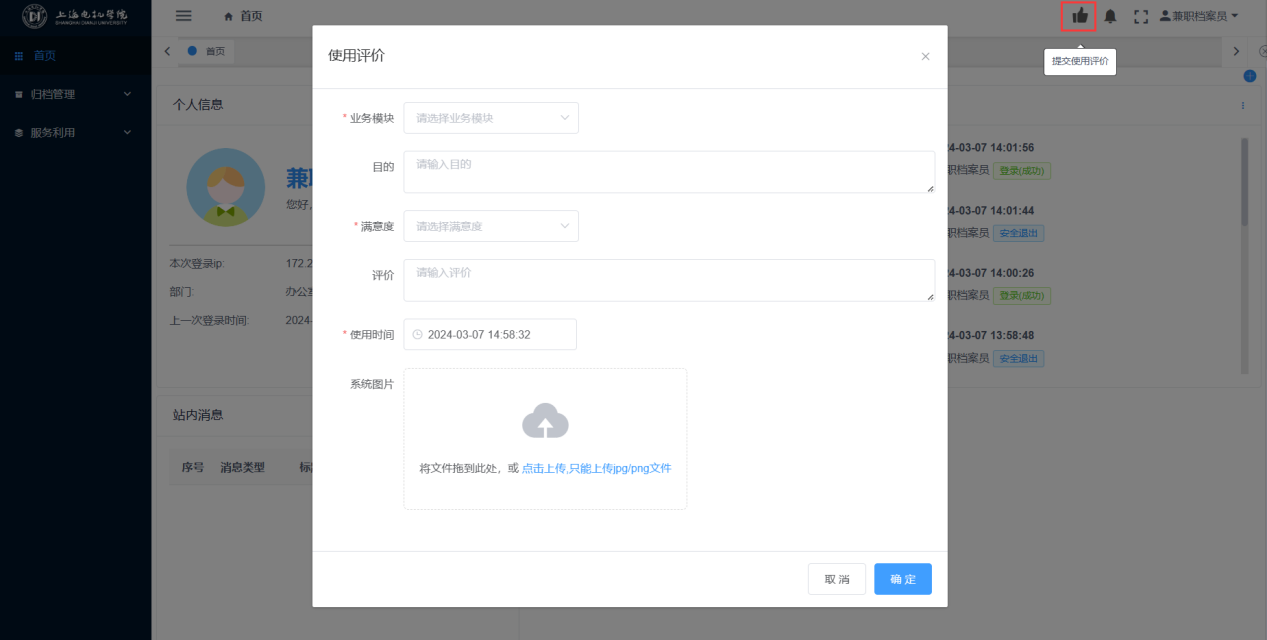Screen dimensions: 1267x640
Task: Click the cloud upload icon
Action: 545,421
